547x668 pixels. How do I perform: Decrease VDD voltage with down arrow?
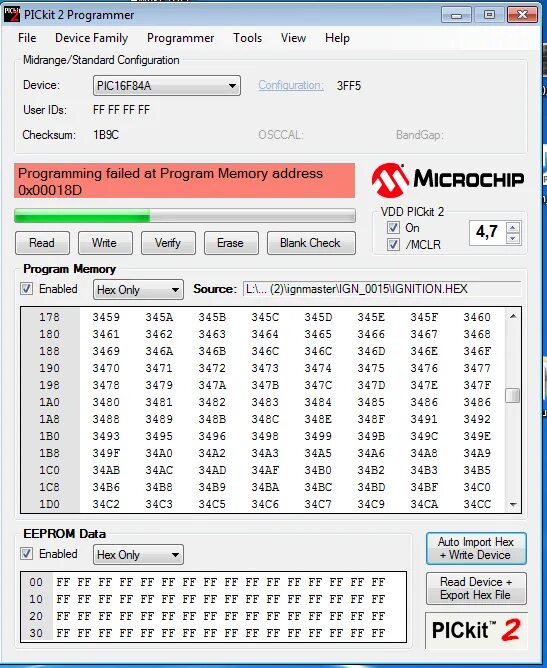[x=513, y=239]
